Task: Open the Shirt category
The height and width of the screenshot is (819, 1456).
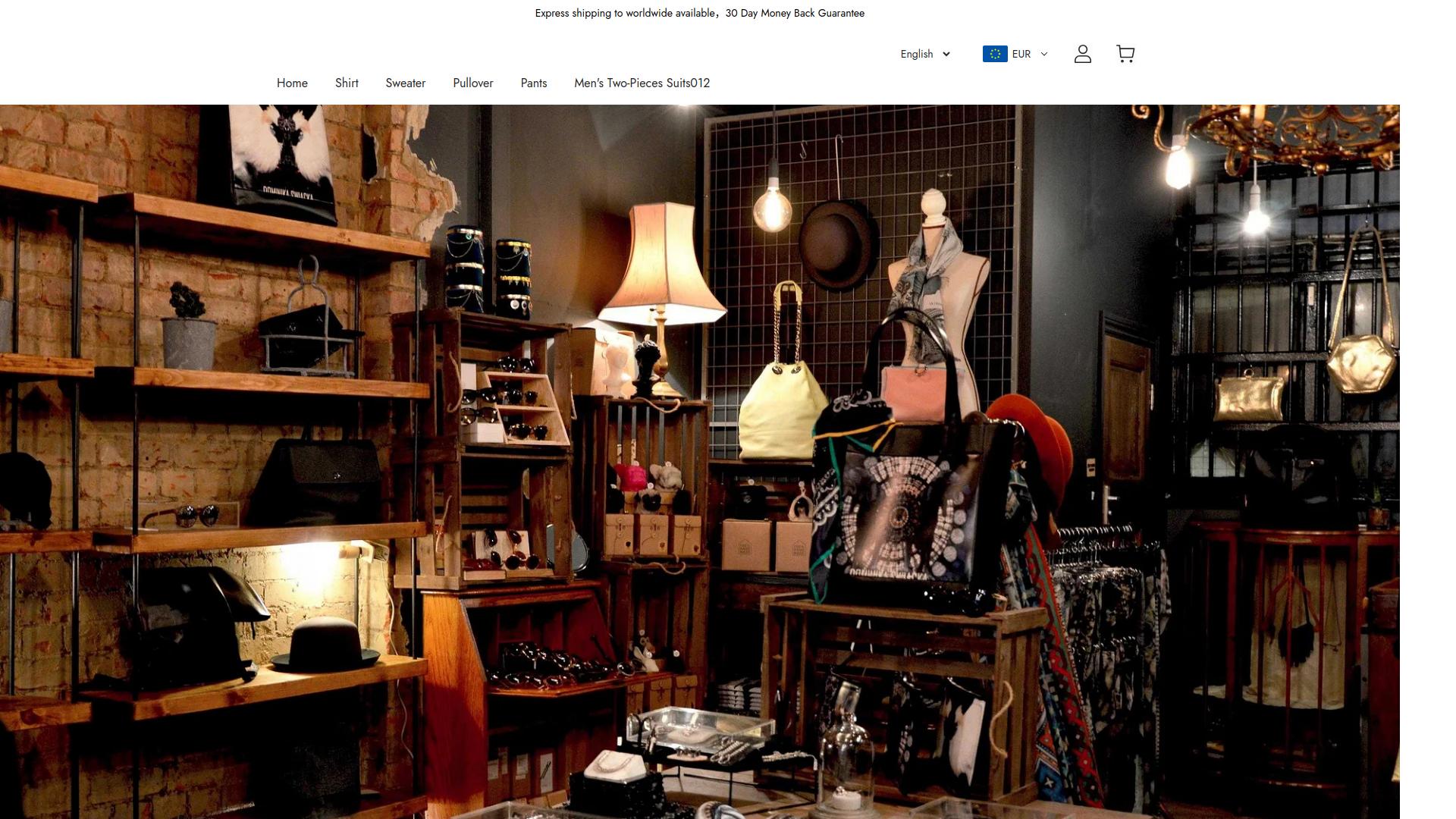Action: [347, 83]
